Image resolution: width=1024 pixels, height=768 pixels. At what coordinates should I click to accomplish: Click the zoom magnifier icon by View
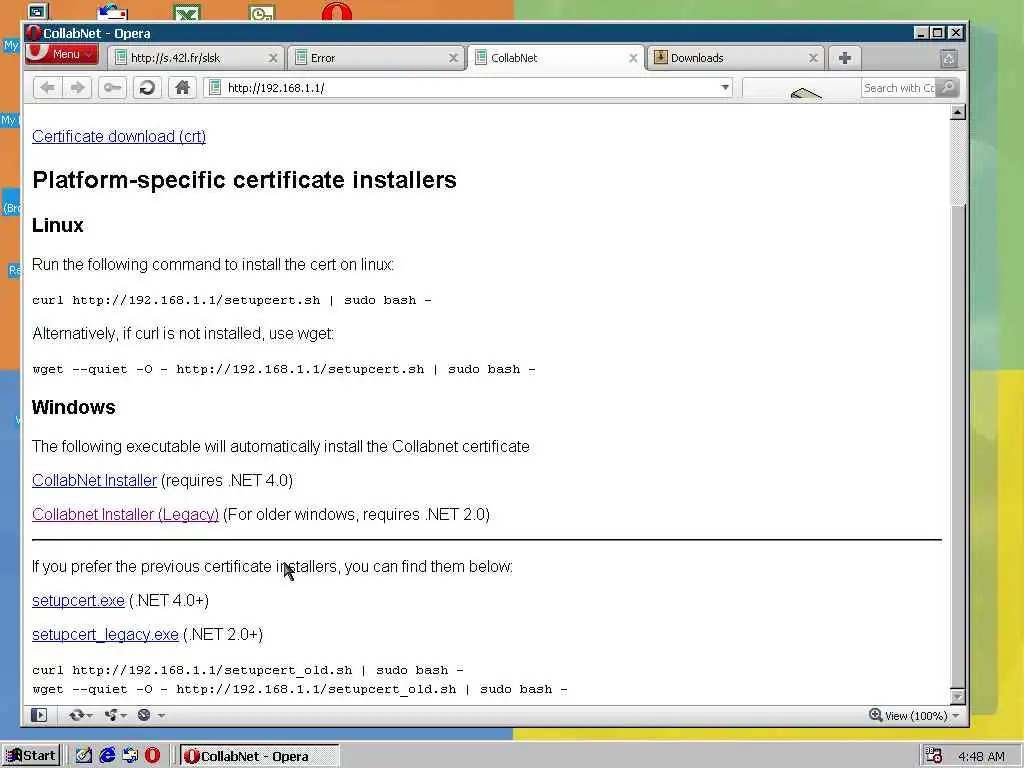click(875, 715)
